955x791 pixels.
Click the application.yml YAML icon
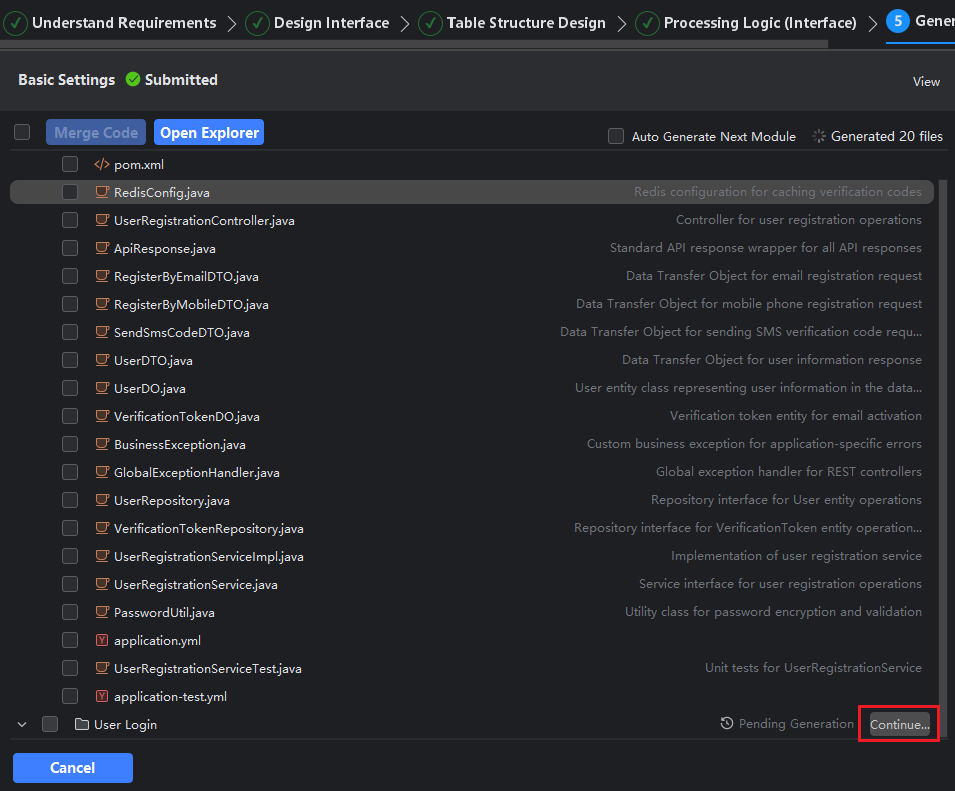(101, 640)
